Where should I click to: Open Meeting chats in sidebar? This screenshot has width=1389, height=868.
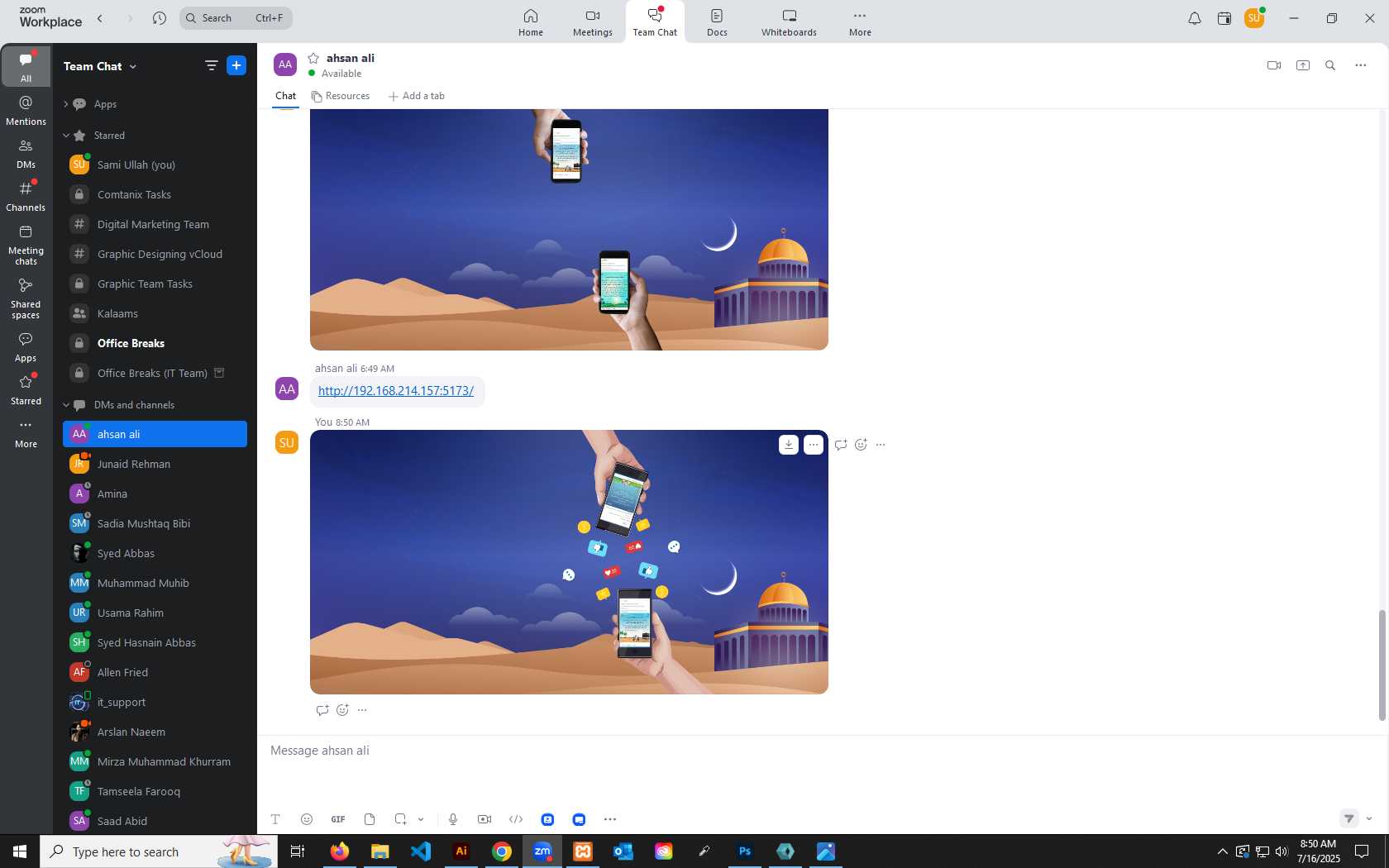click(x=26, y=245)
